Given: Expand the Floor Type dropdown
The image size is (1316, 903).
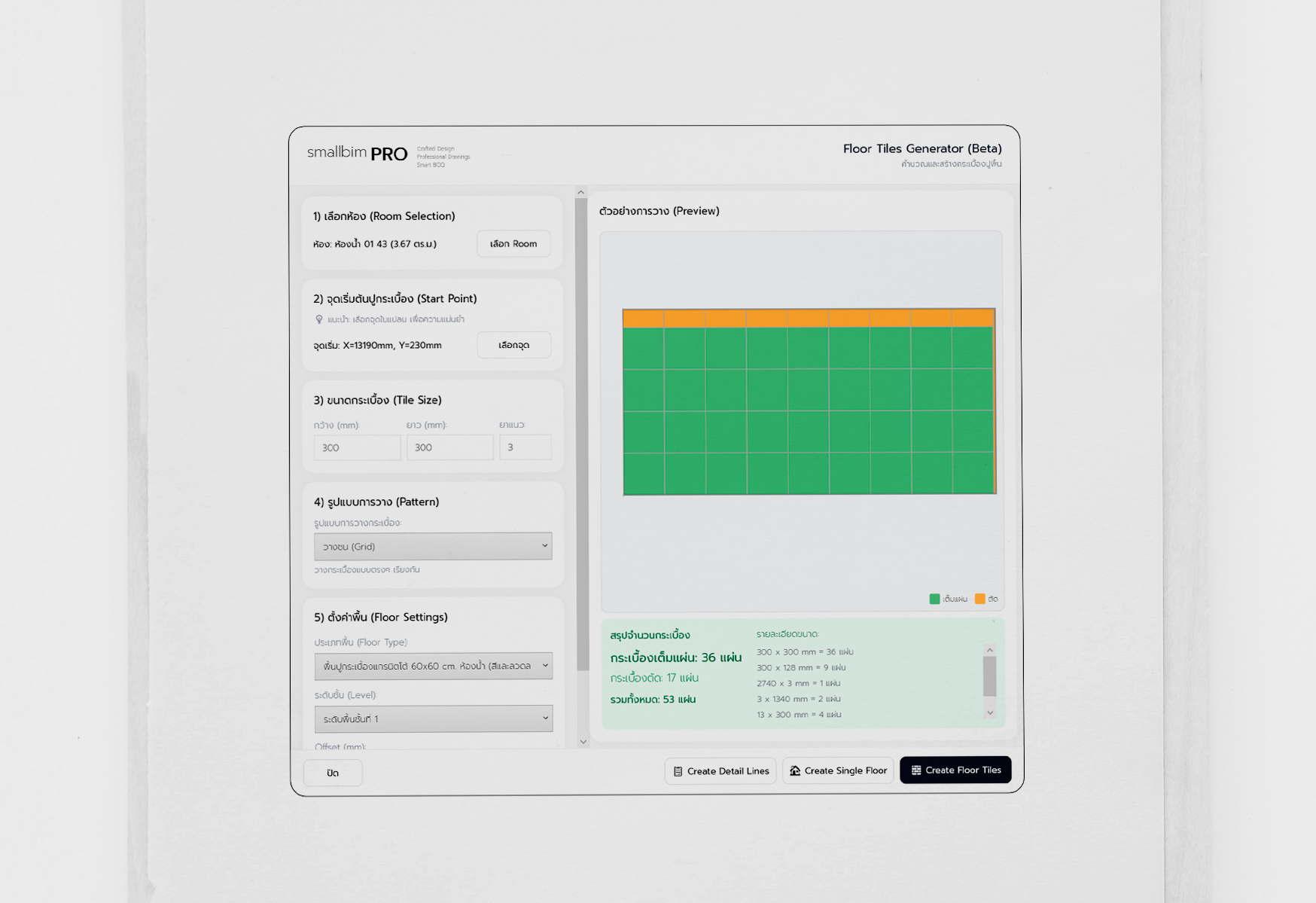Looking at the screenshot, I should click(x=434, y=666).
